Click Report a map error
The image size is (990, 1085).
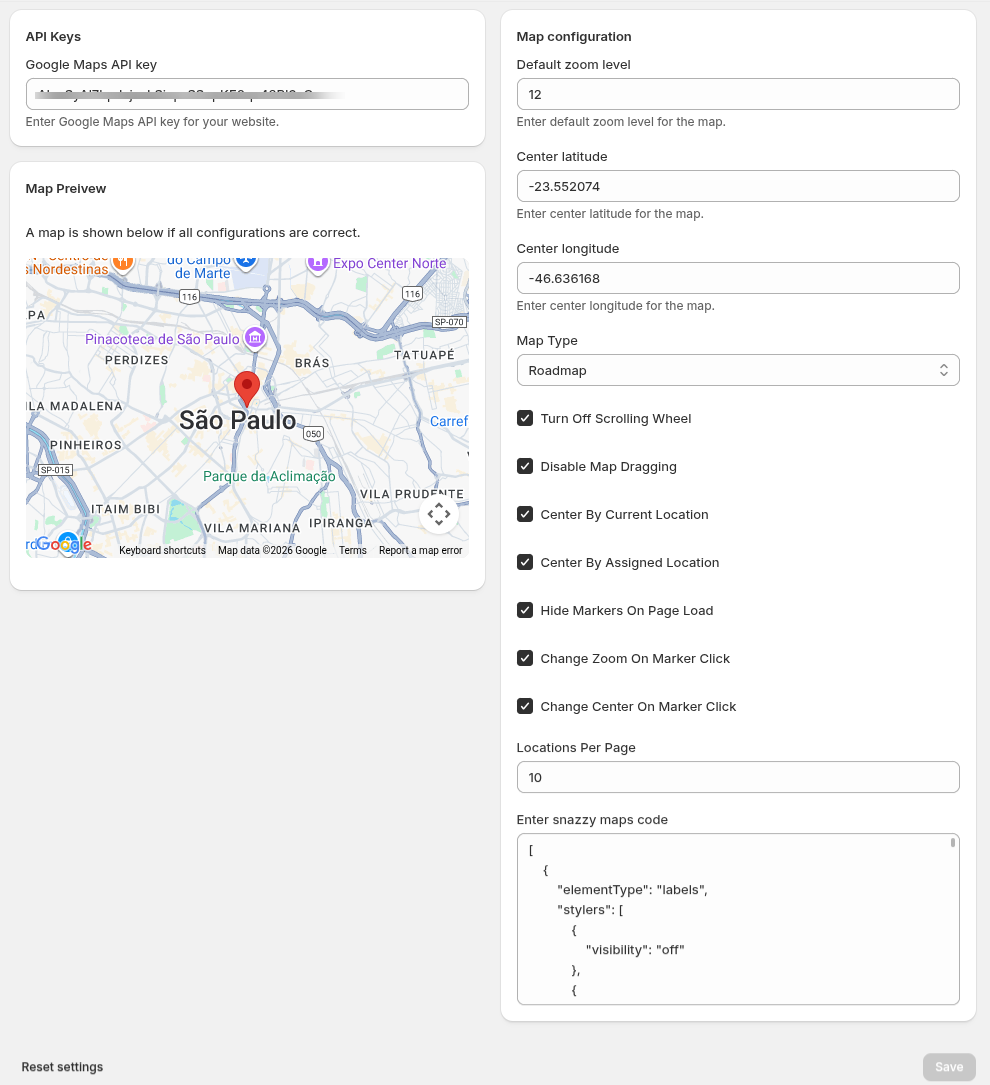coord(420,550)
